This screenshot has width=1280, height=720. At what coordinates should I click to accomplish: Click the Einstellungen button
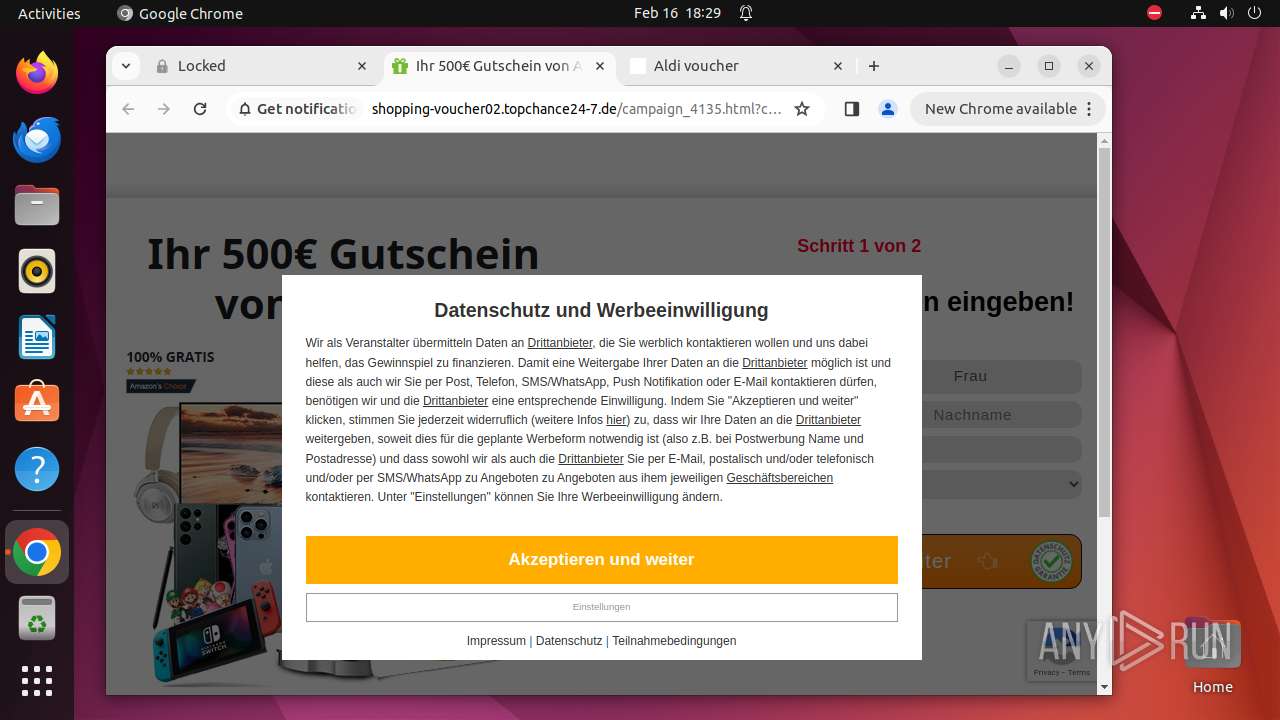601,607
